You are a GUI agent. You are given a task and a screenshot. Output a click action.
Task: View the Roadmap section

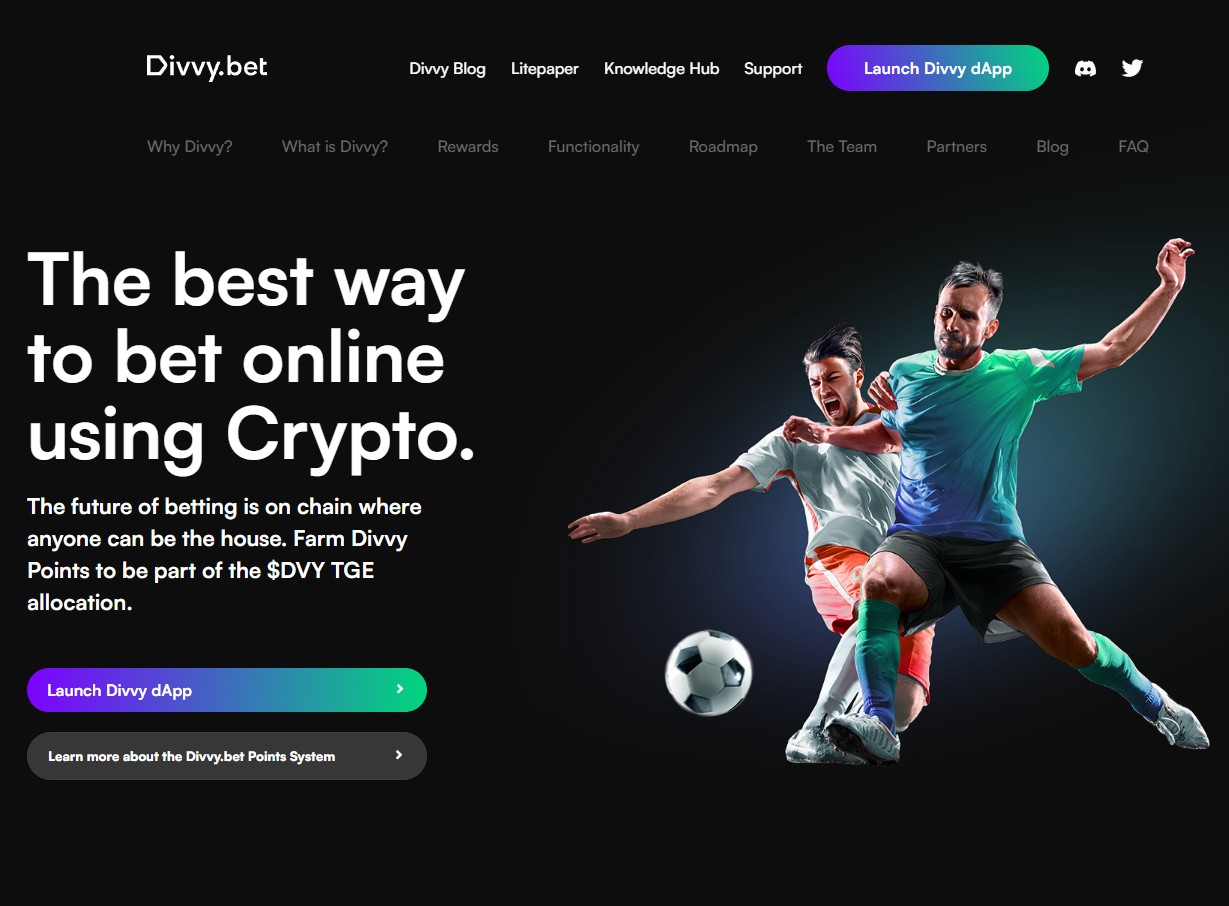(723, 146)
